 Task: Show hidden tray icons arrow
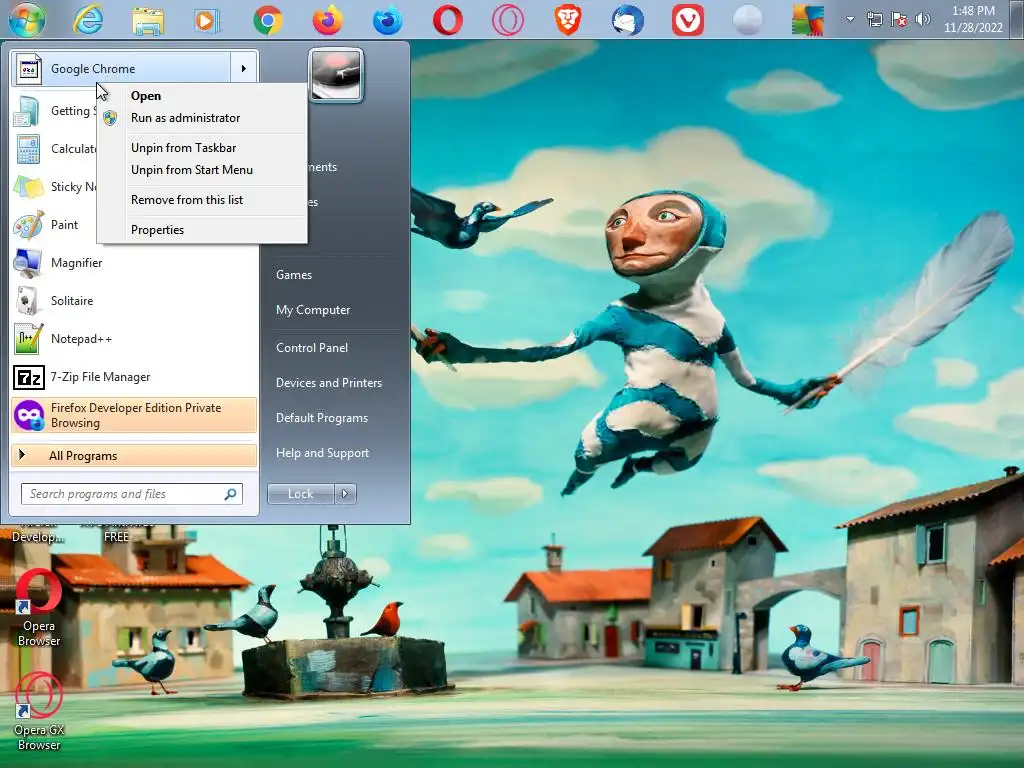(x=850, y=19)
